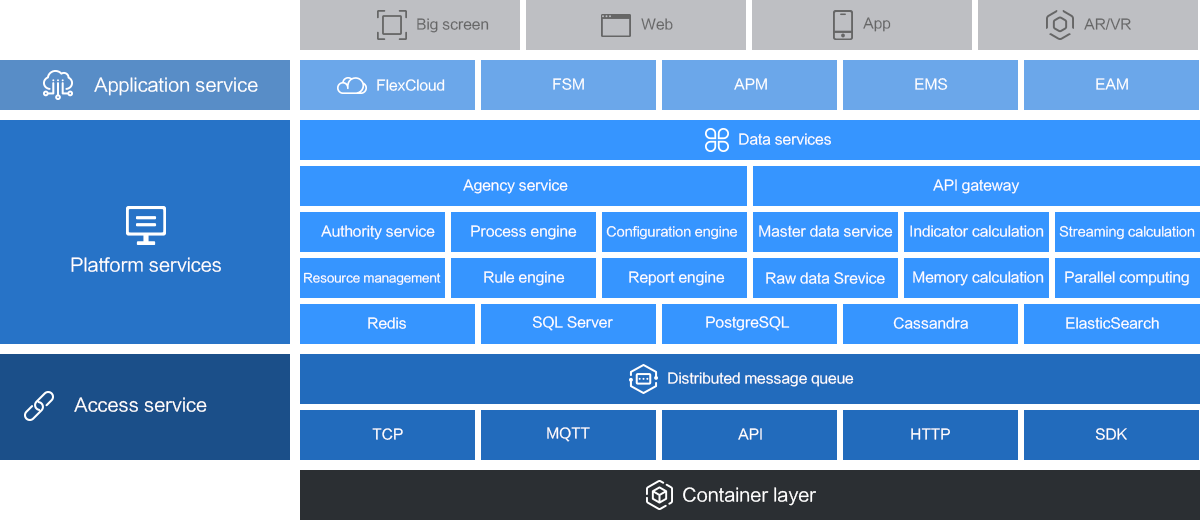Click the Distributed message queue icon

(643, 379)
